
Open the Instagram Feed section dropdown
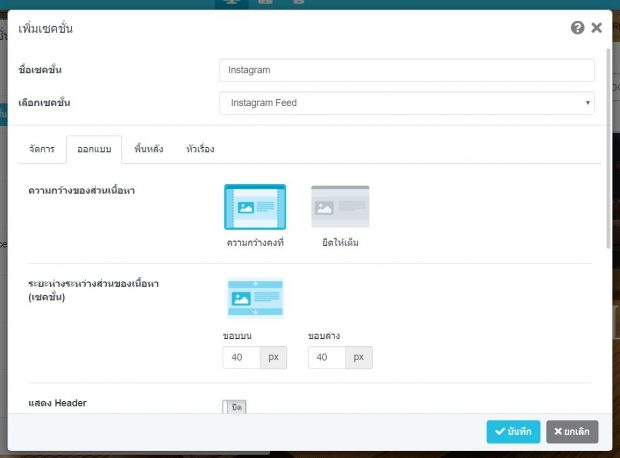(406, 103)
